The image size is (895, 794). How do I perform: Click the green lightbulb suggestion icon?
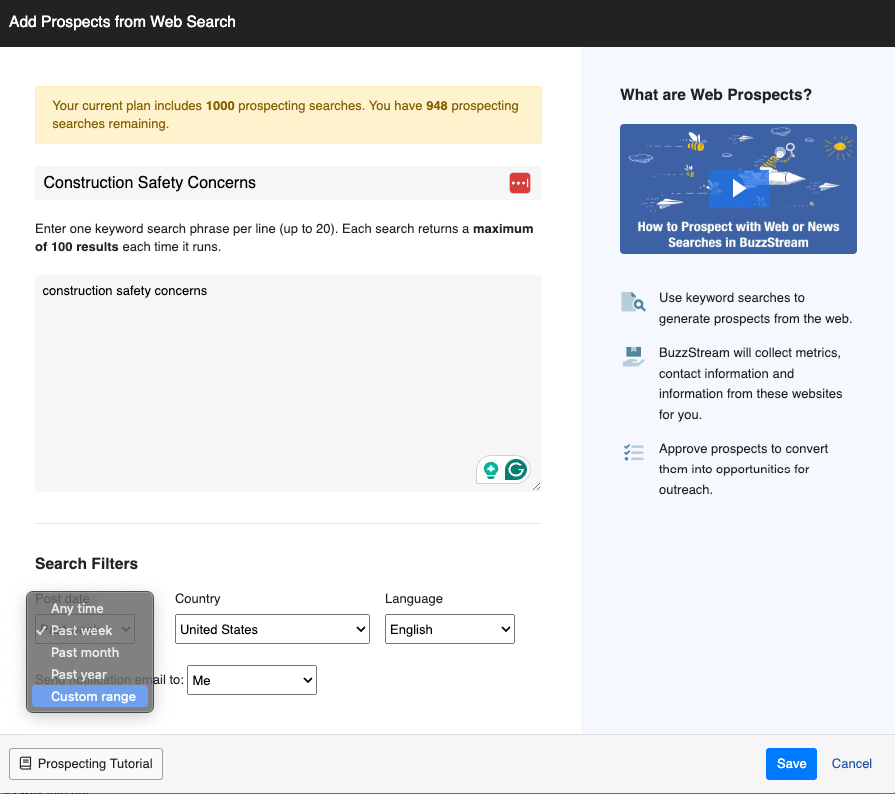(x=490, y=470)
